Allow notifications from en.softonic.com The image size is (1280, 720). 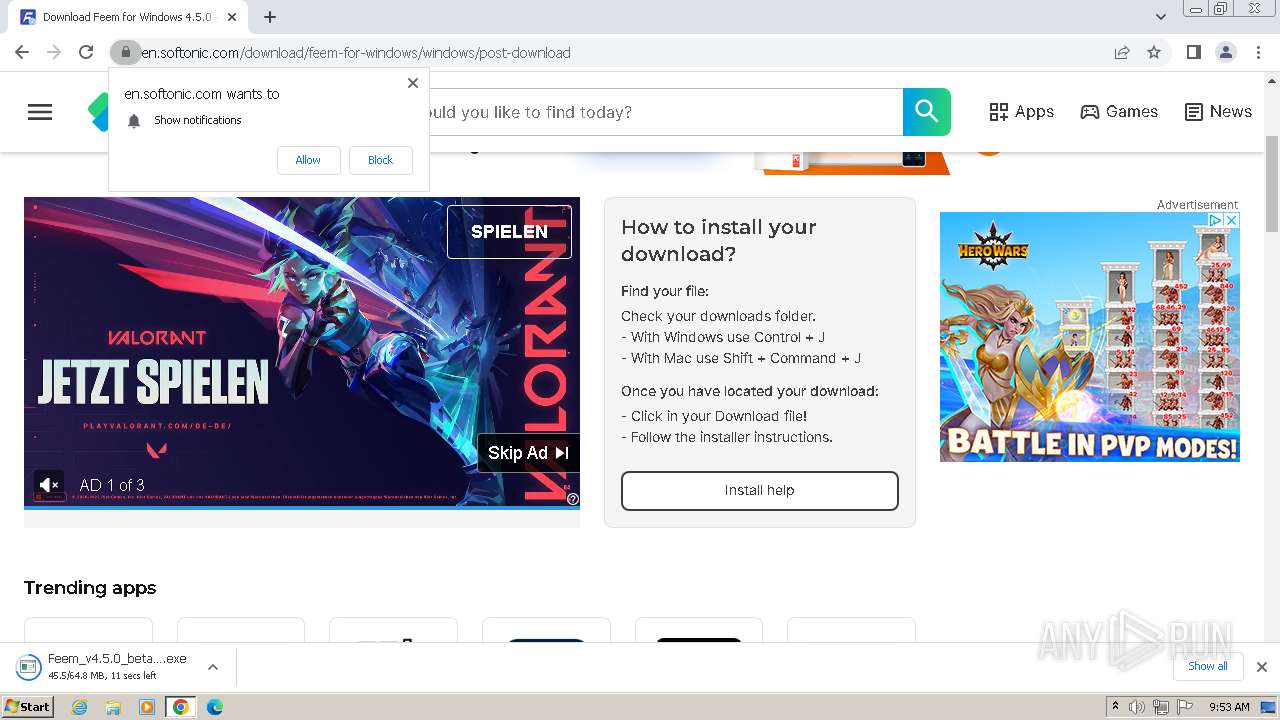308,160
